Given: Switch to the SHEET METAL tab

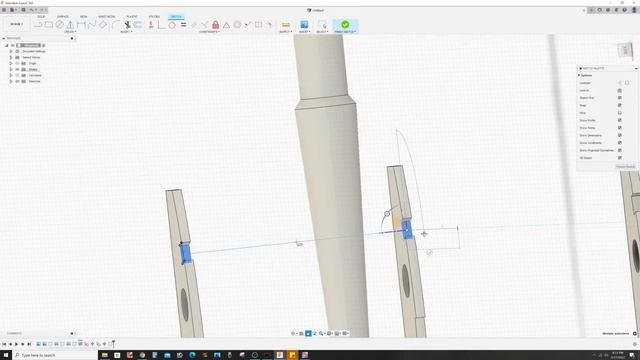Looking at the screenshot, I should point(107,17).
